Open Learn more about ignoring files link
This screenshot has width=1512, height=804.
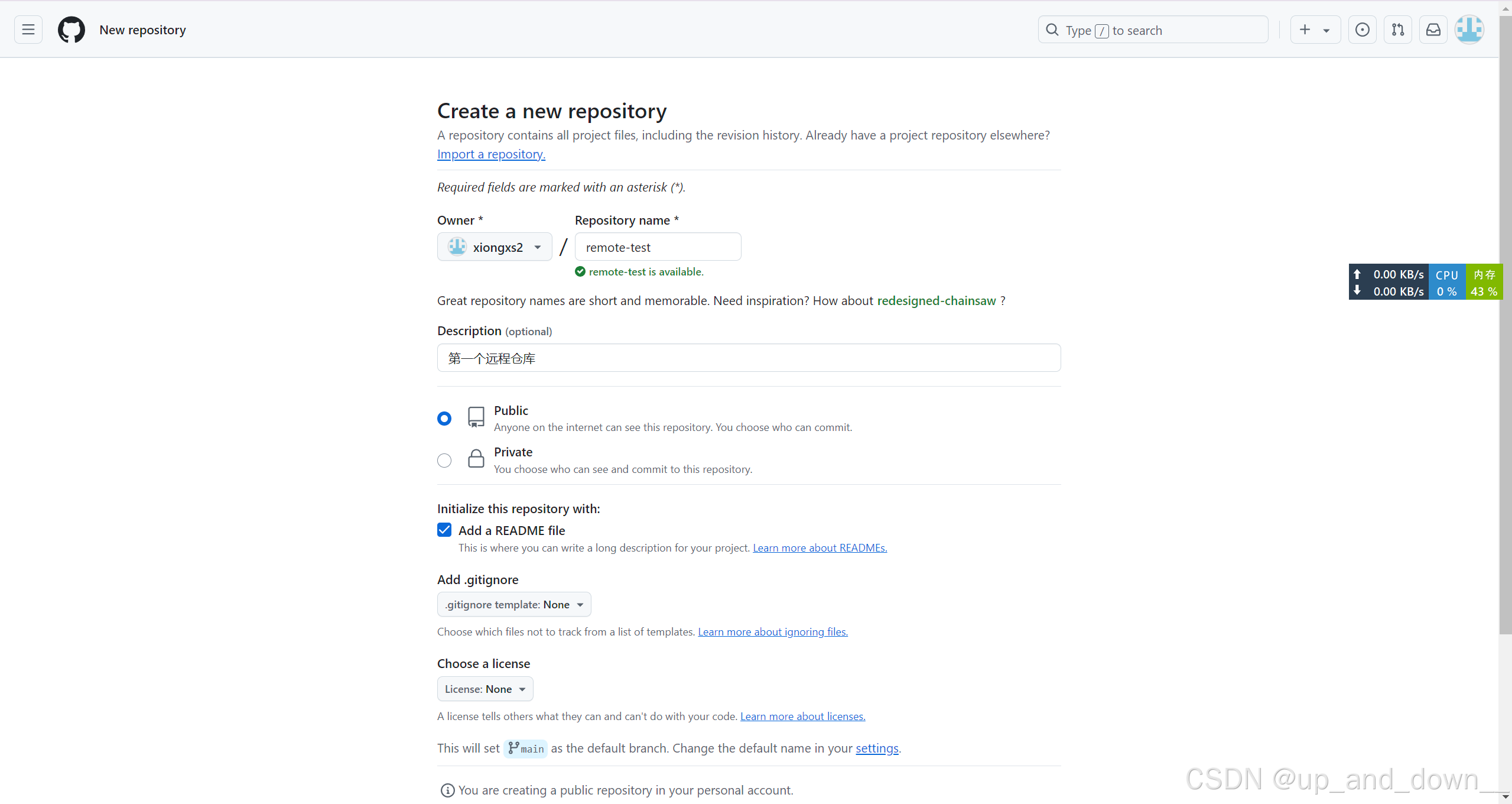coord(773,631)
